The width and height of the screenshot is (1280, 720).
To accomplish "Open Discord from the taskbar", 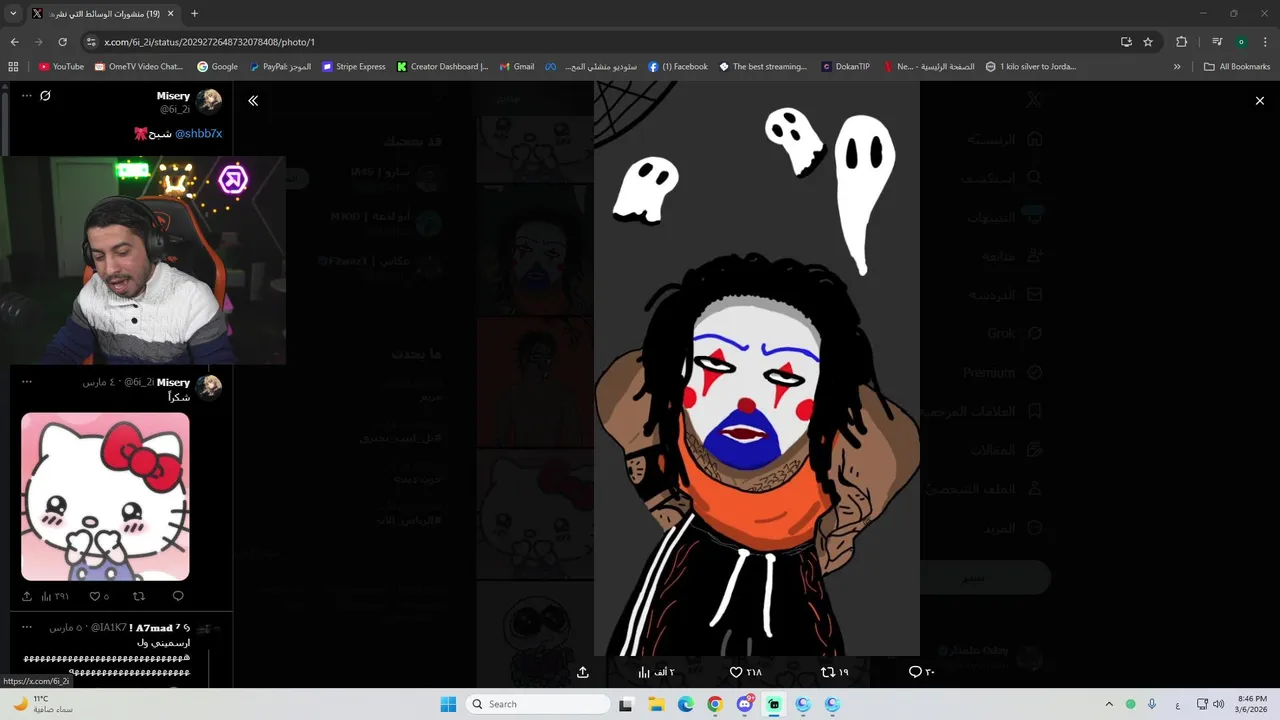I will pyautogui.click(x=744, y=704).
